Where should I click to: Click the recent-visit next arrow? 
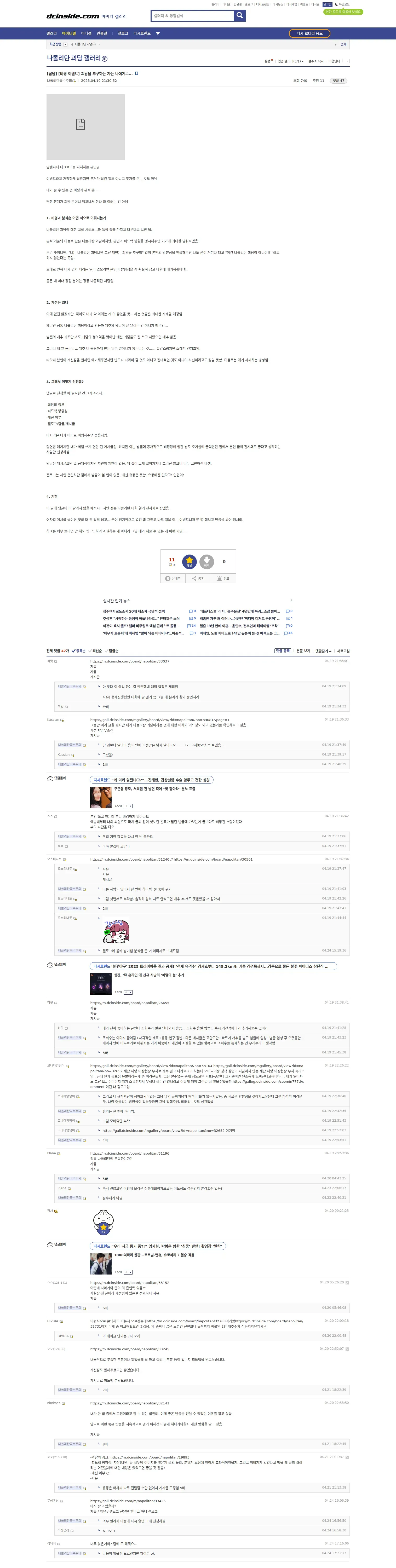(x=335, y=44)
